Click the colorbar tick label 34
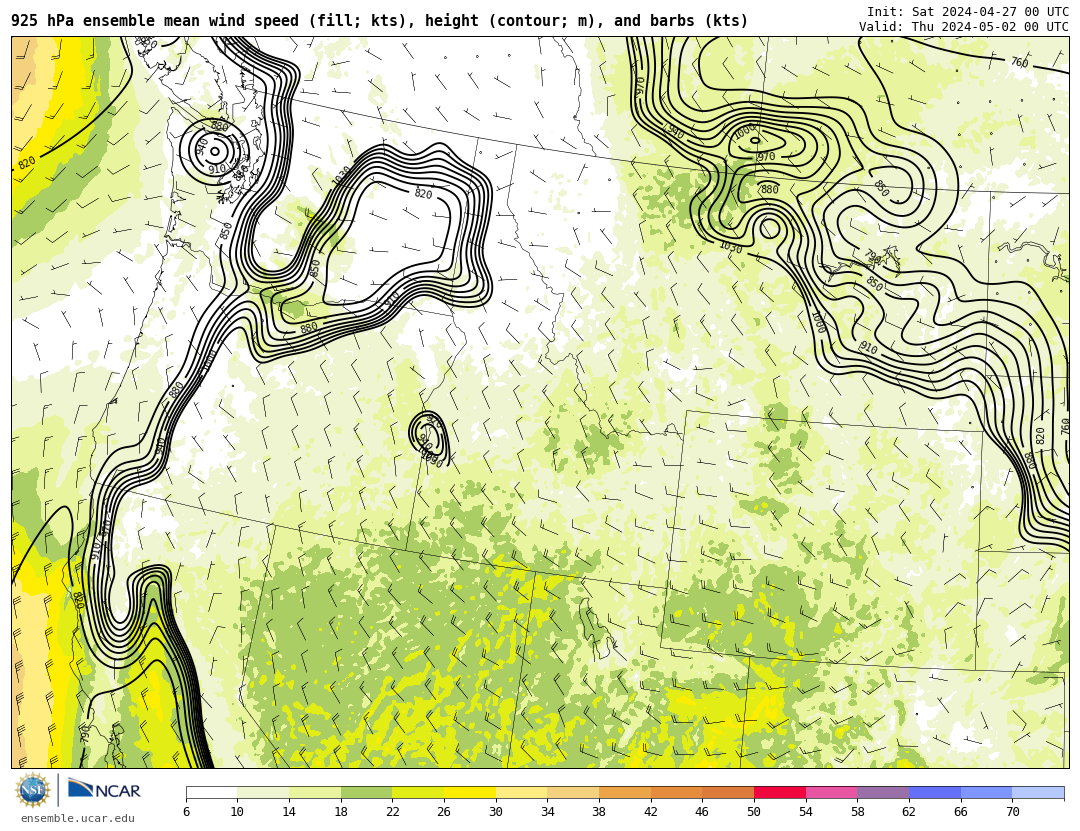The image size is (1080, 831). point(547,812)
